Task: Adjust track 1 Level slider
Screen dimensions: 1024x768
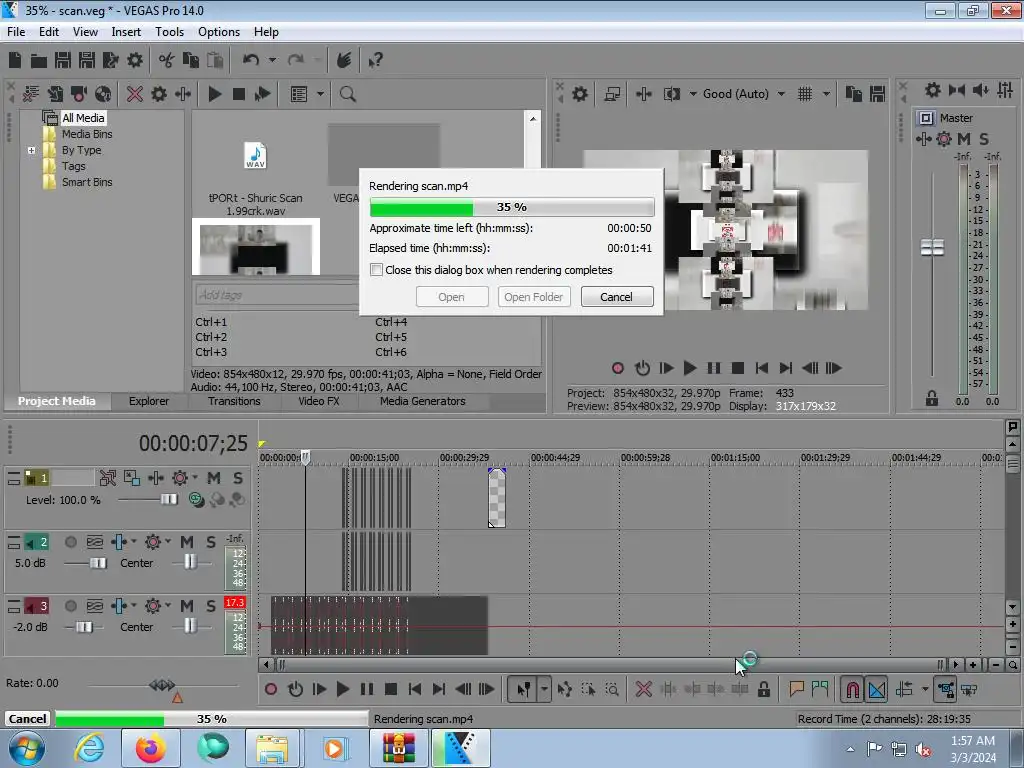Action: (x=168, y=499)
